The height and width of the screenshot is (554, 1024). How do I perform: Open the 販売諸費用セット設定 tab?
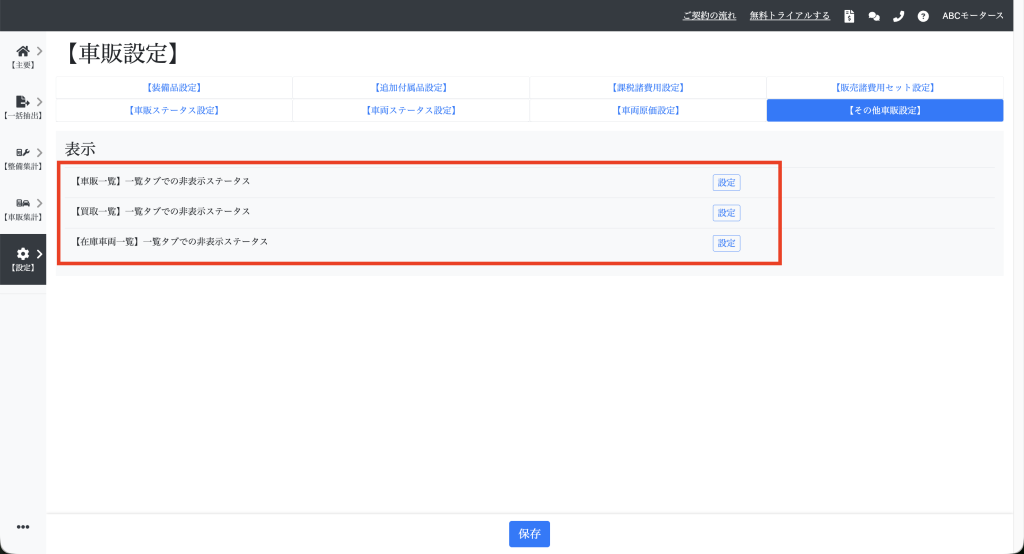click(884, 88)
